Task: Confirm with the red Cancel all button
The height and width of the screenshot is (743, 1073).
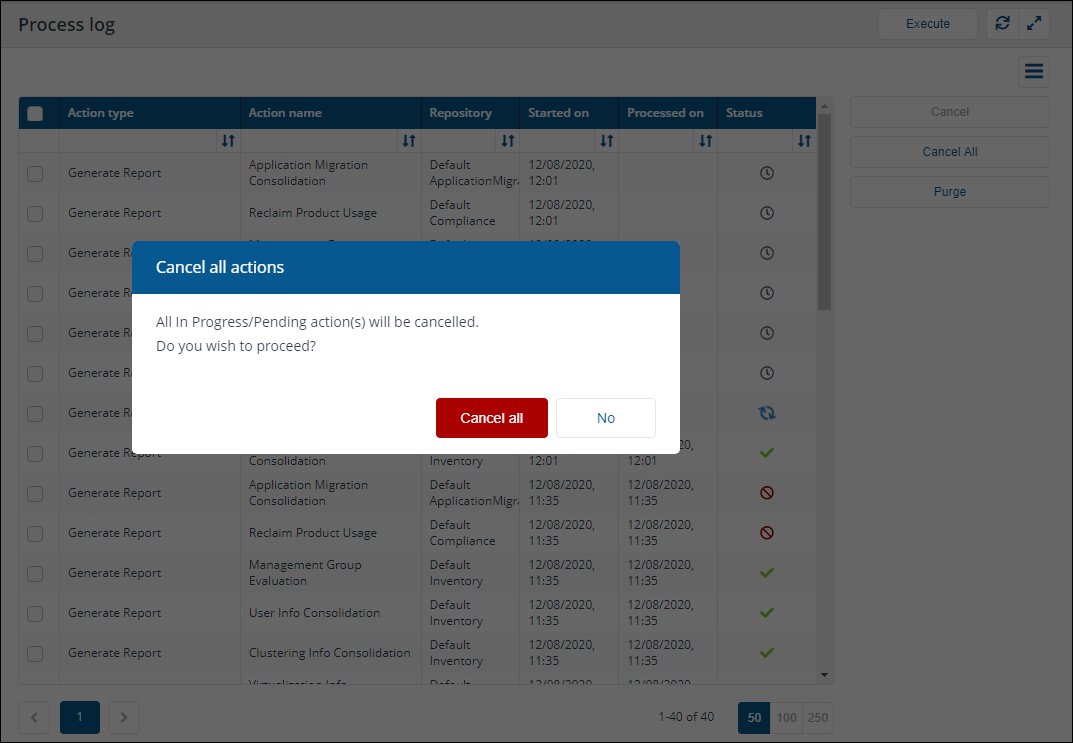Action: (x=491, y=418)
